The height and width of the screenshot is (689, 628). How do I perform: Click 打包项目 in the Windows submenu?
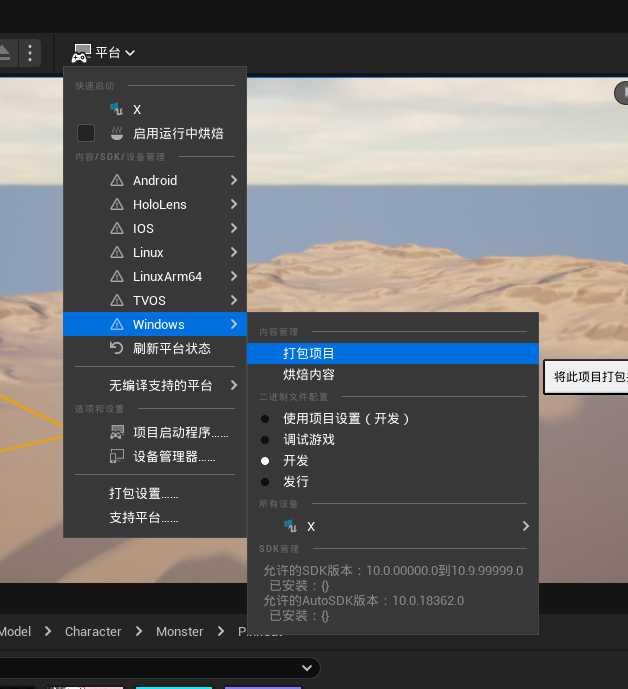[x=308, y=354]
